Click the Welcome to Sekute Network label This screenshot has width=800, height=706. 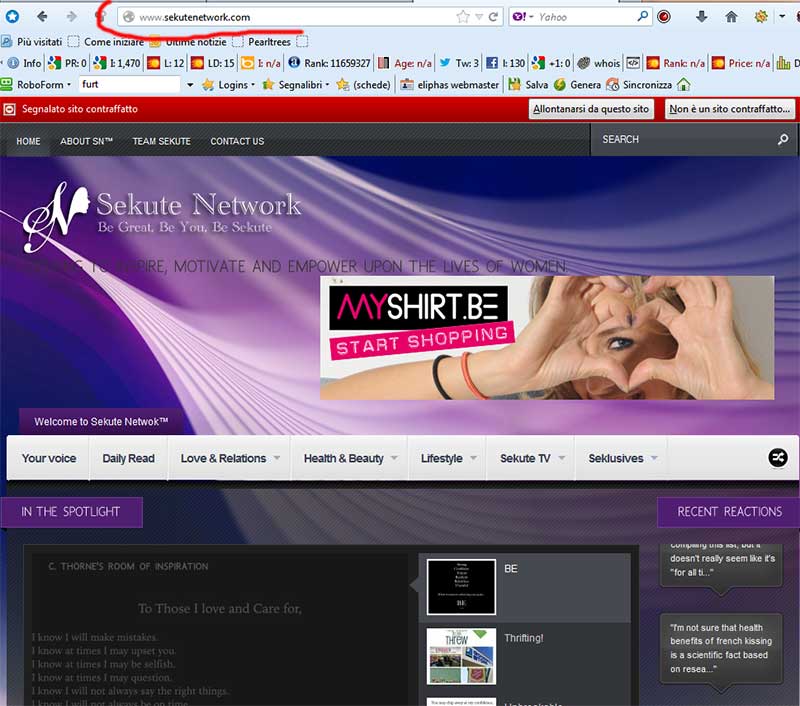[x=101, y=421]
